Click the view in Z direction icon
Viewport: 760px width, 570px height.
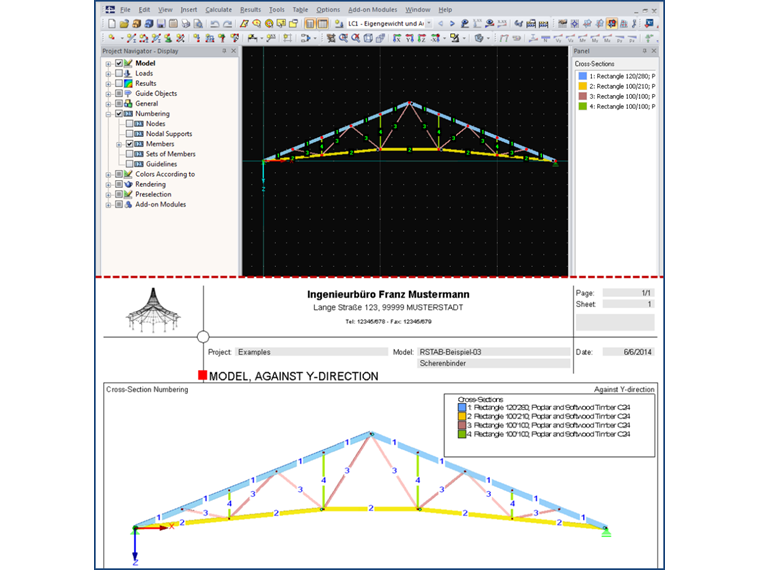(422, 38)
